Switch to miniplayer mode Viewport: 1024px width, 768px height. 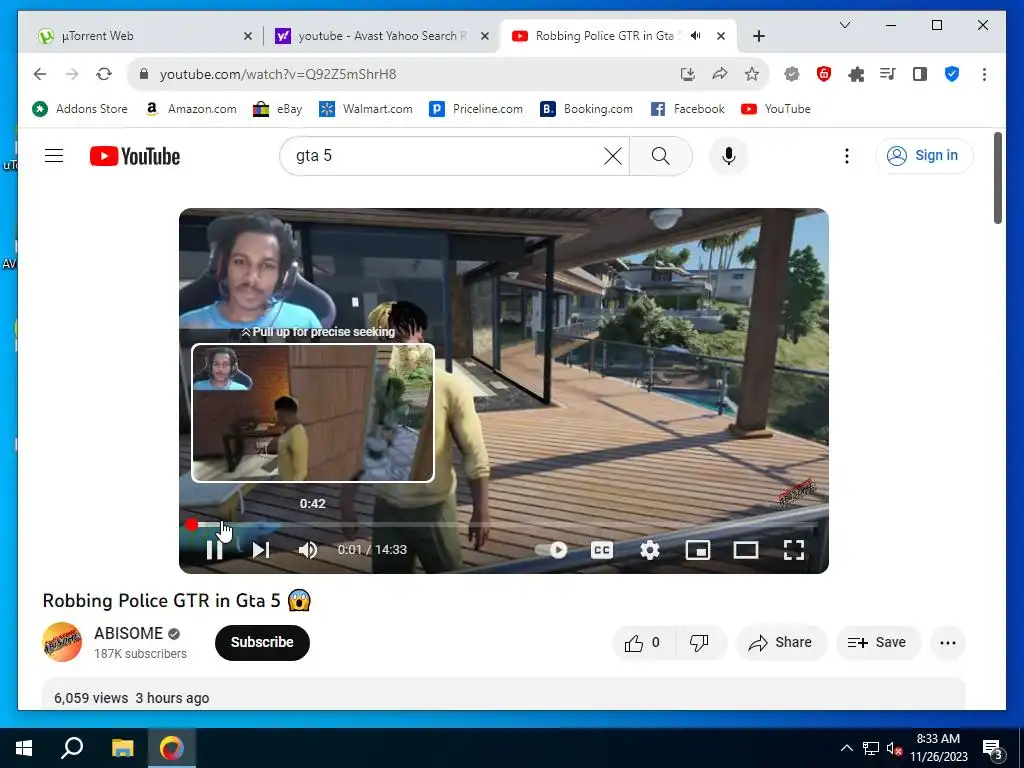[697, 550]
